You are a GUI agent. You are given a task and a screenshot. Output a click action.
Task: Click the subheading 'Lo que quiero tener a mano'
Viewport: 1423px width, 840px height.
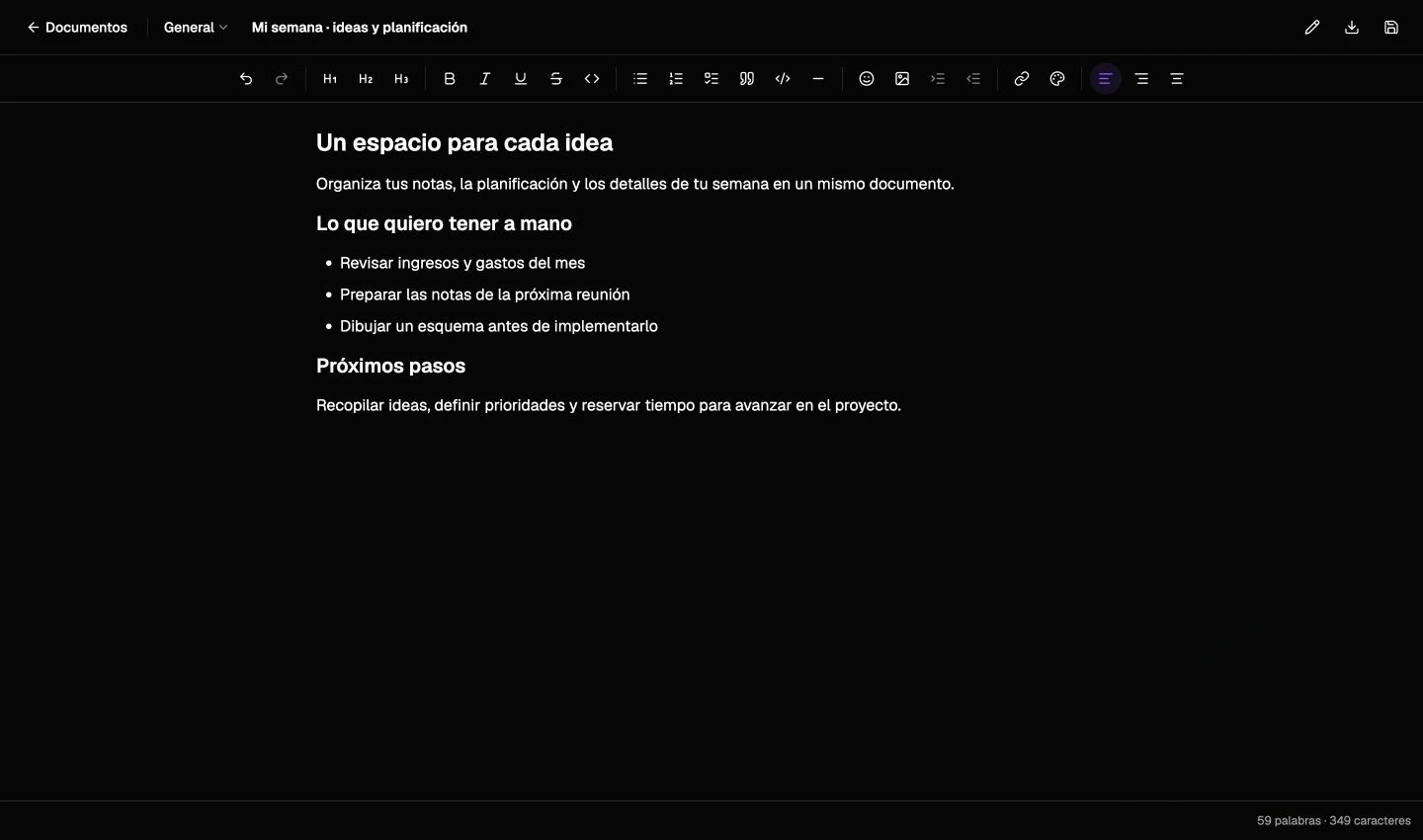tap(444, 224)
